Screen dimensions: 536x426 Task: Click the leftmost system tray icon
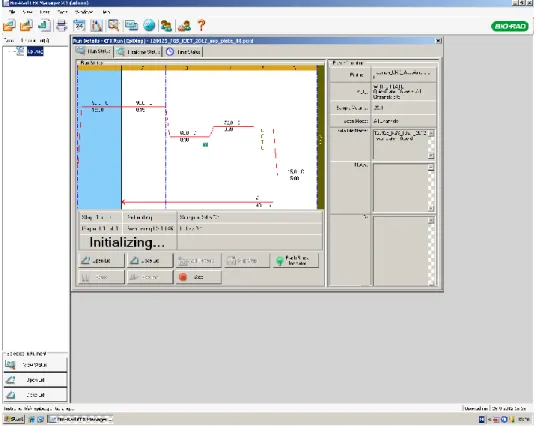[x=482, y=419]
